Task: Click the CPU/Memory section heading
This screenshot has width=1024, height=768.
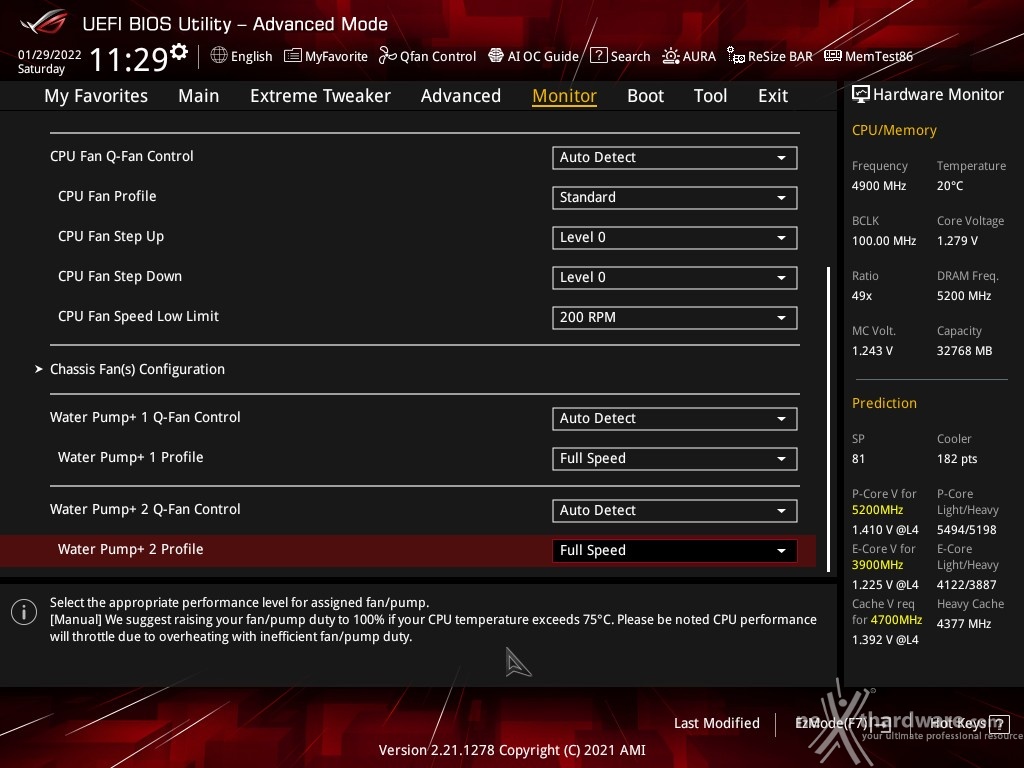Action: [894, 131]
